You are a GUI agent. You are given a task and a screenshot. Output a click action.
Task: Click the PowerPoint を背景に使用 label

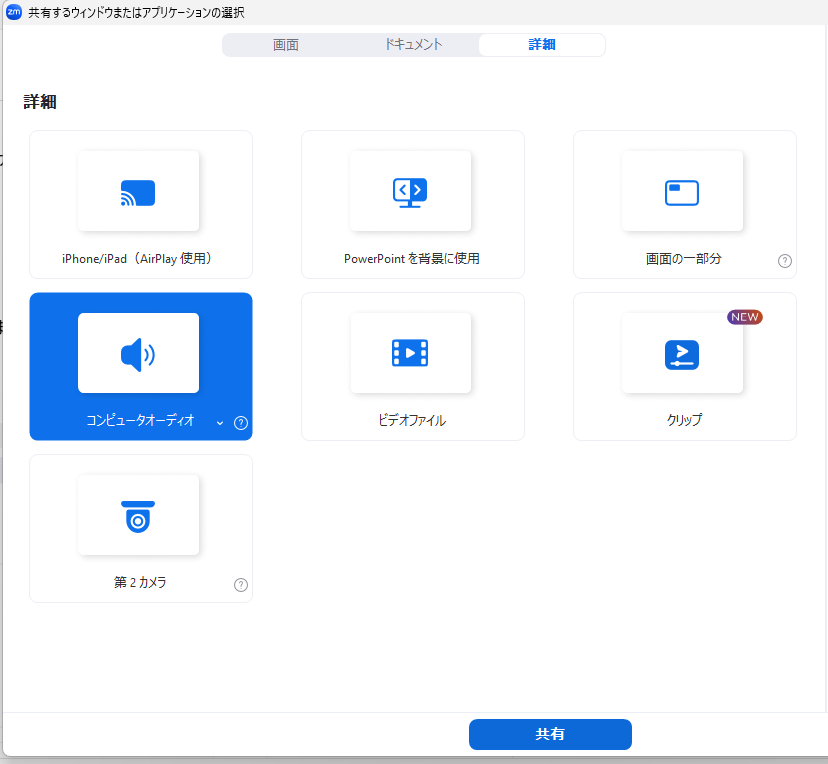coord(412,259)
